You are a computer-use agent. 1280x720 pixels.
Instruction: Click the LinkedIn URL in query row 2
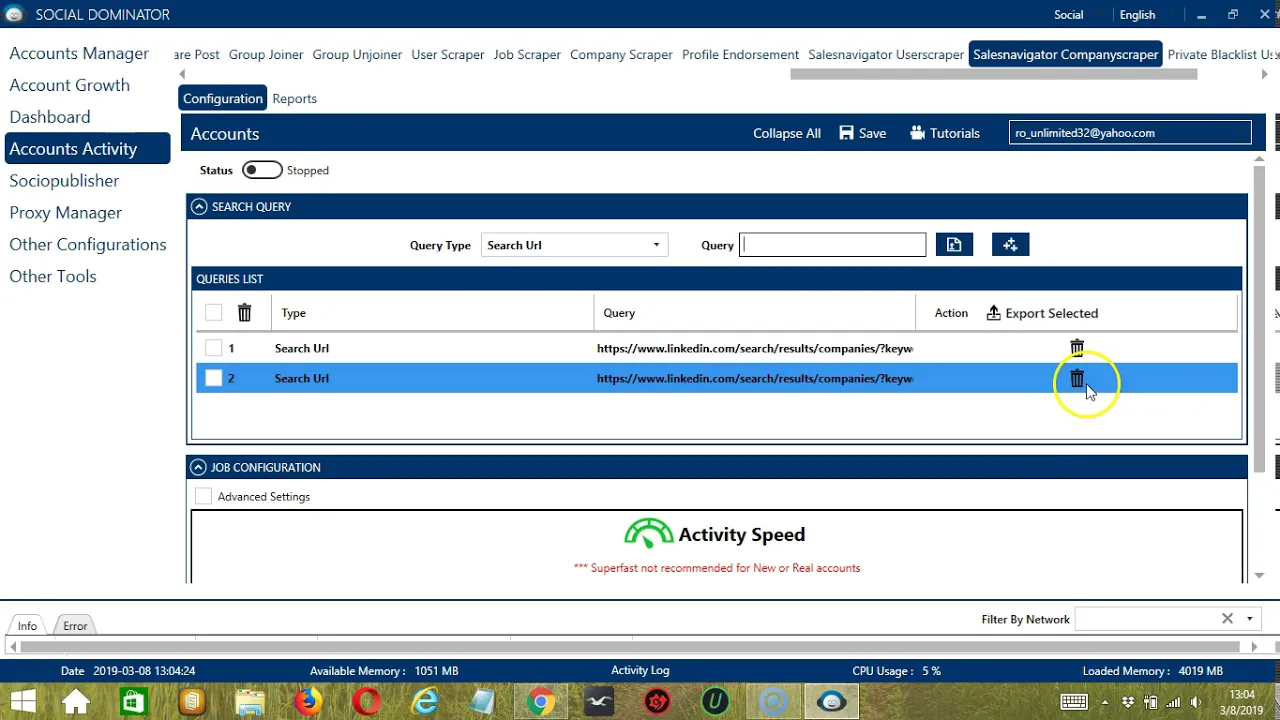755,378
